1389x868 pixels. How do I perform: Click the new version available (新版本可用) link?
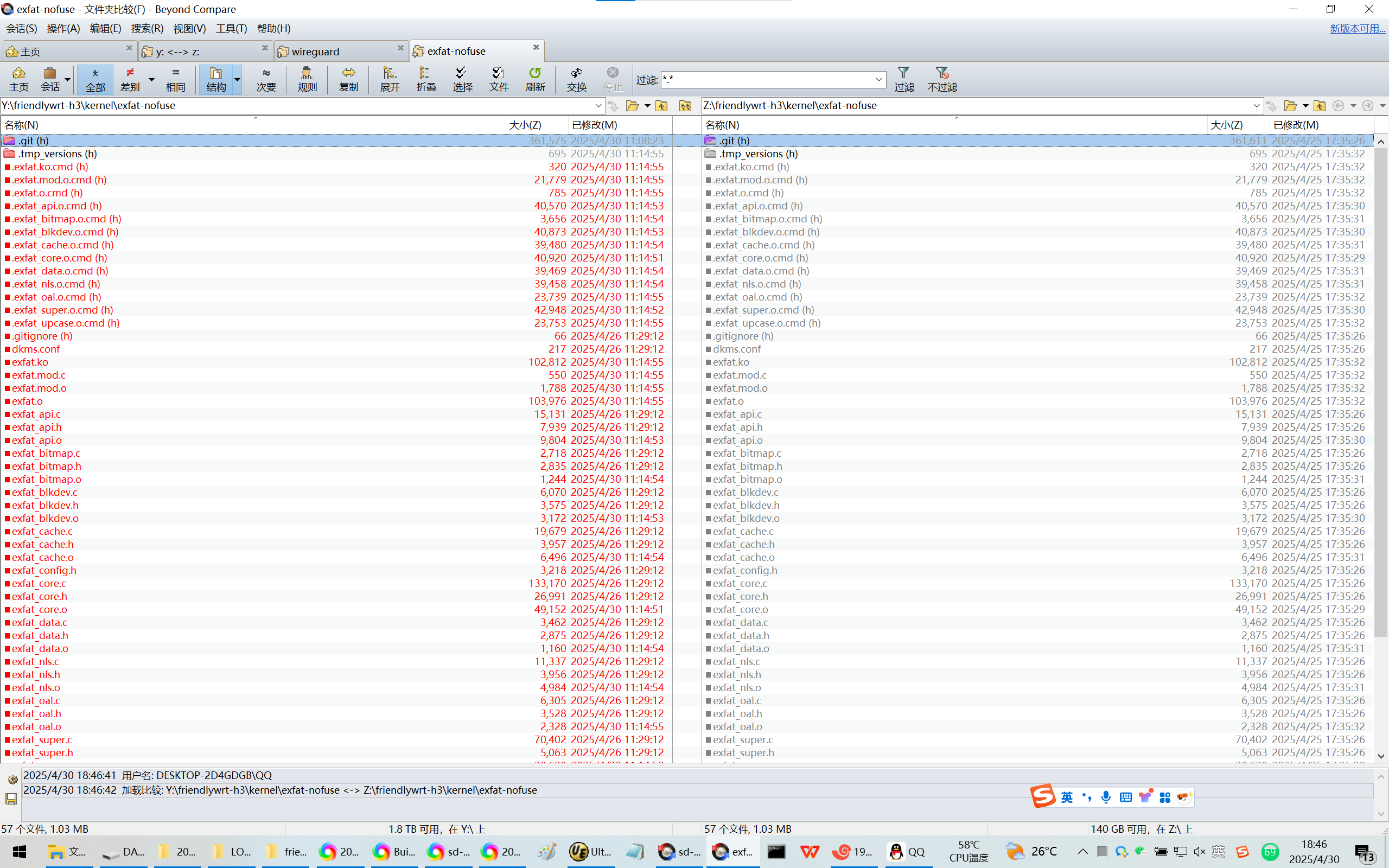1358,28
